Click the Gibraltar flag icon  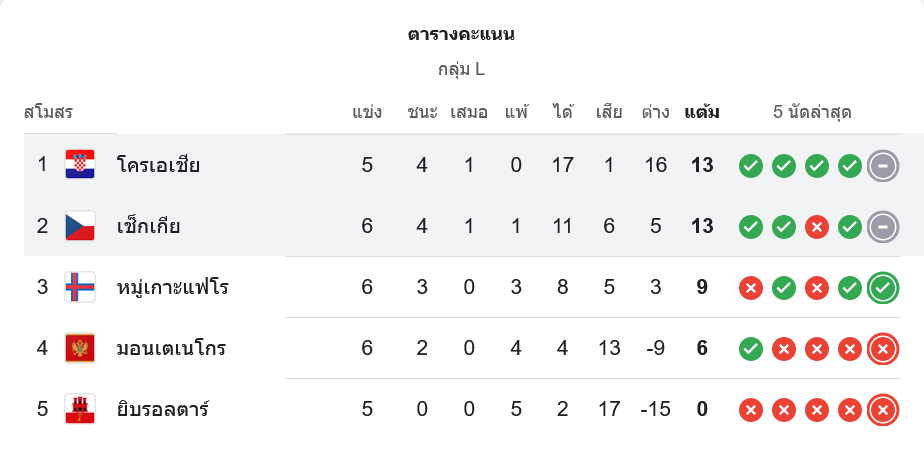(x=80, y=410)
